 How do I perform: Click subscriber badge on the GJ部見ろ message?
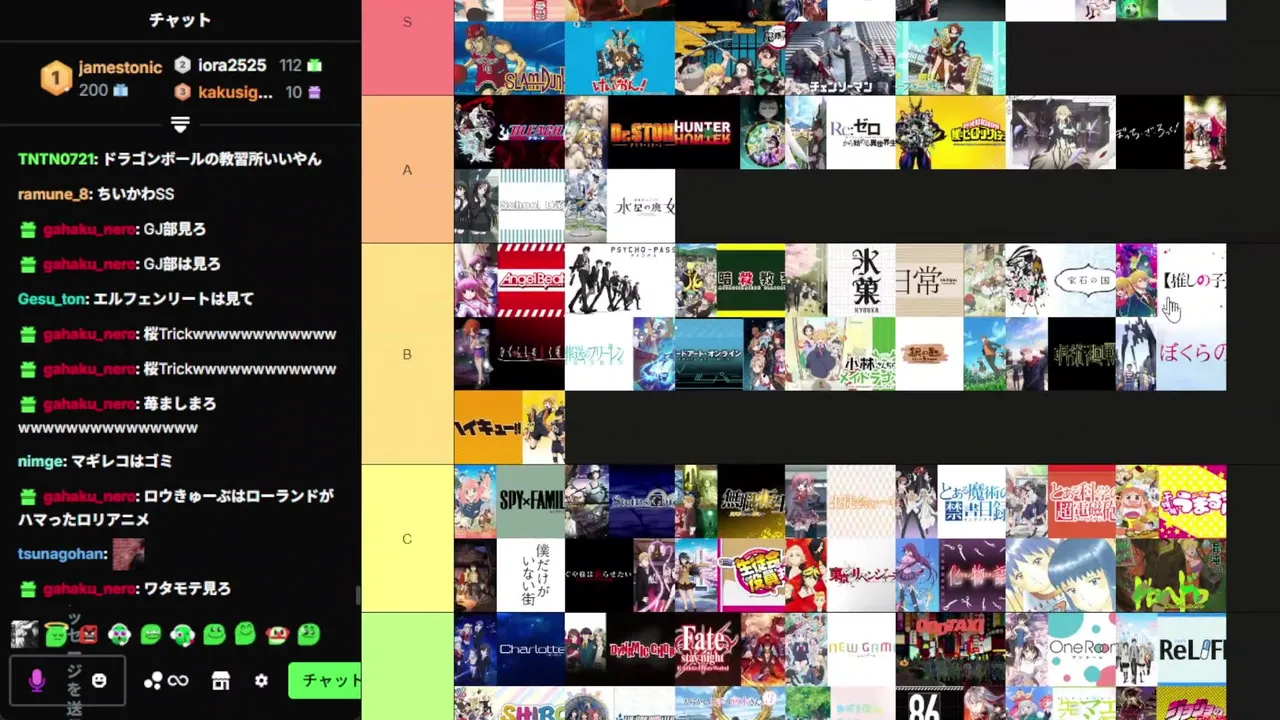pyautogui.click(x=28, y=229)
